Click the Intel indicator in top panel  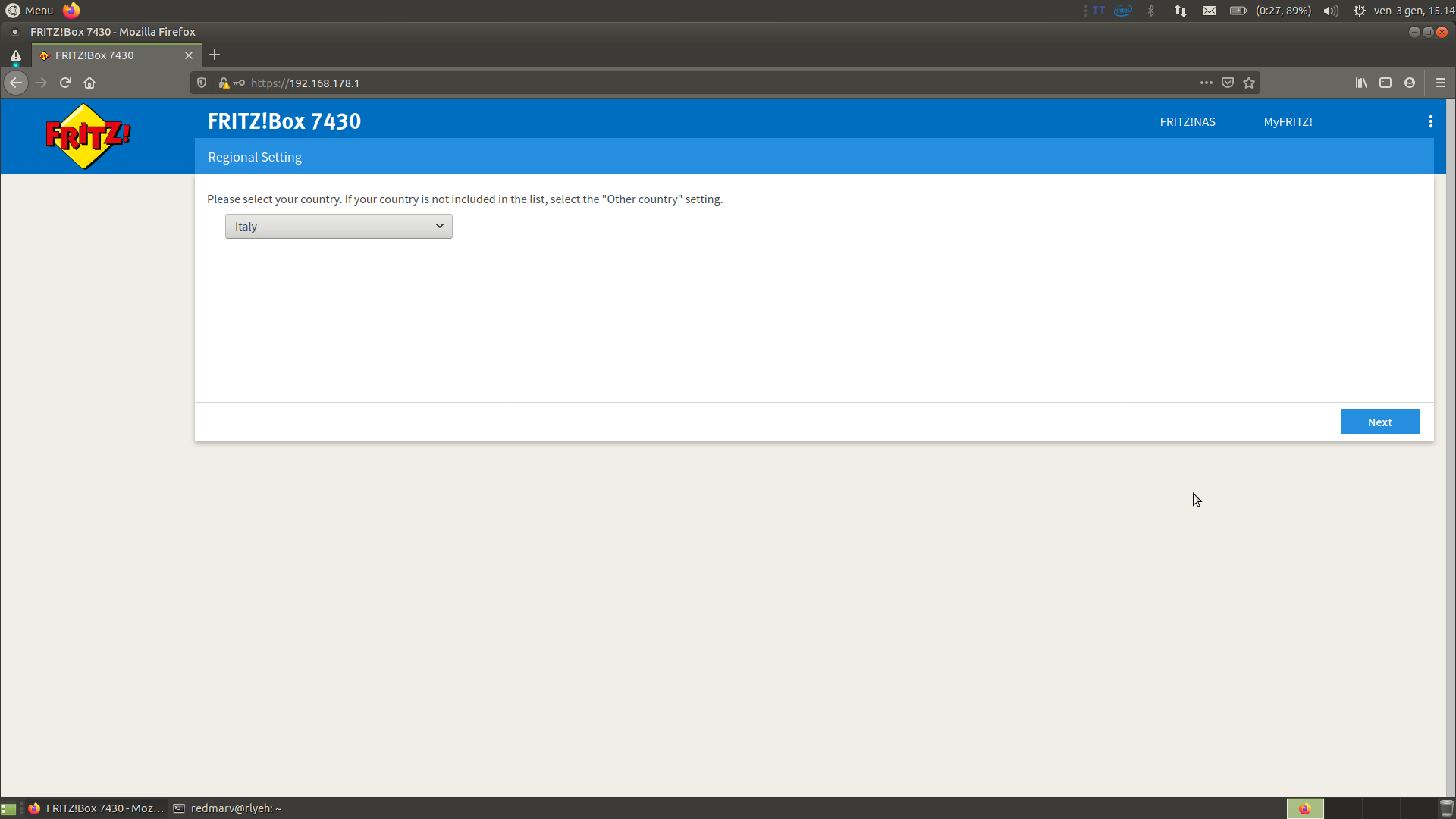[1123, 11]
